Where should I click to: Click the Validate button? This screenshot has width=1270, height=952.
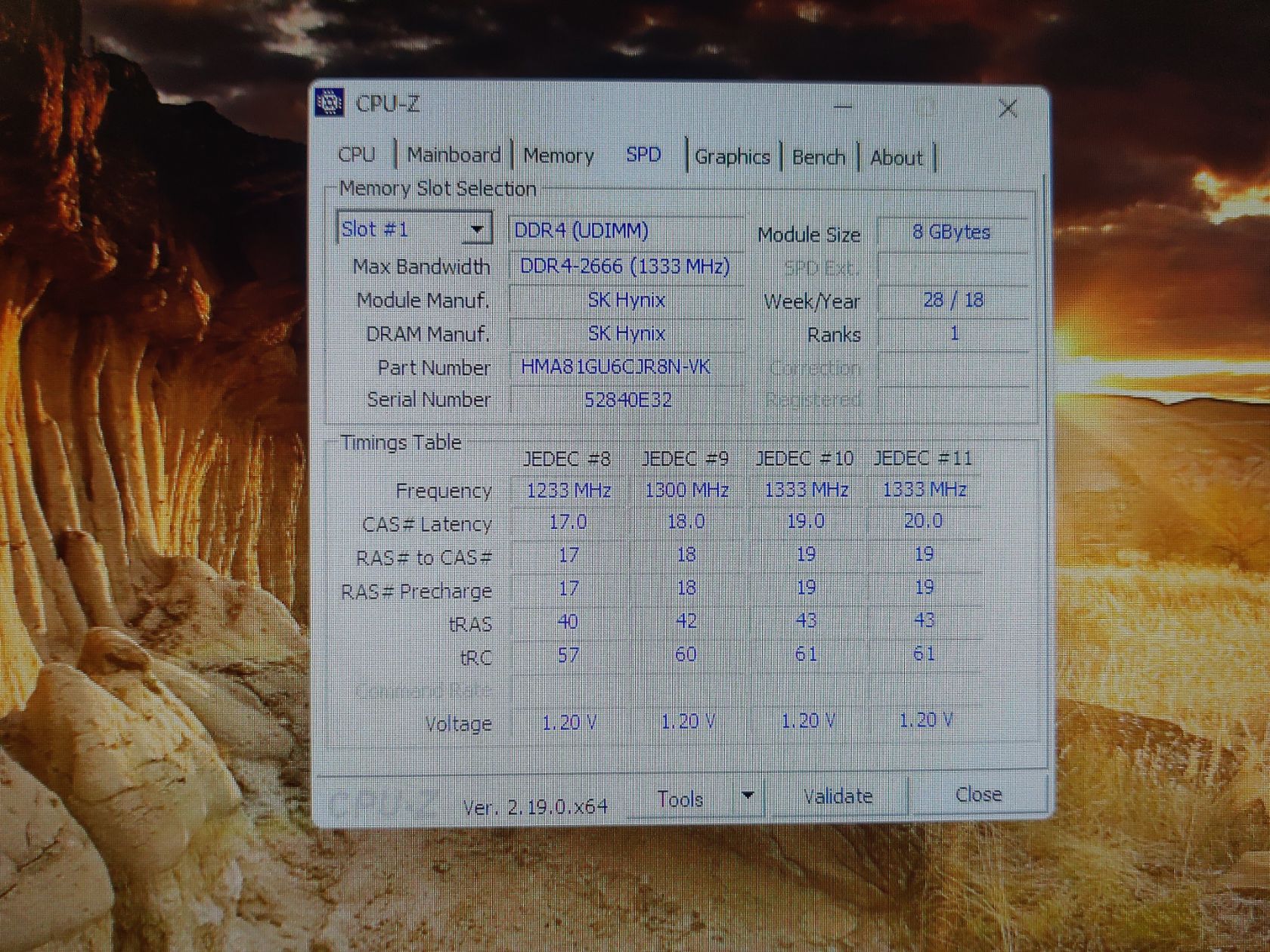[837, 796]
